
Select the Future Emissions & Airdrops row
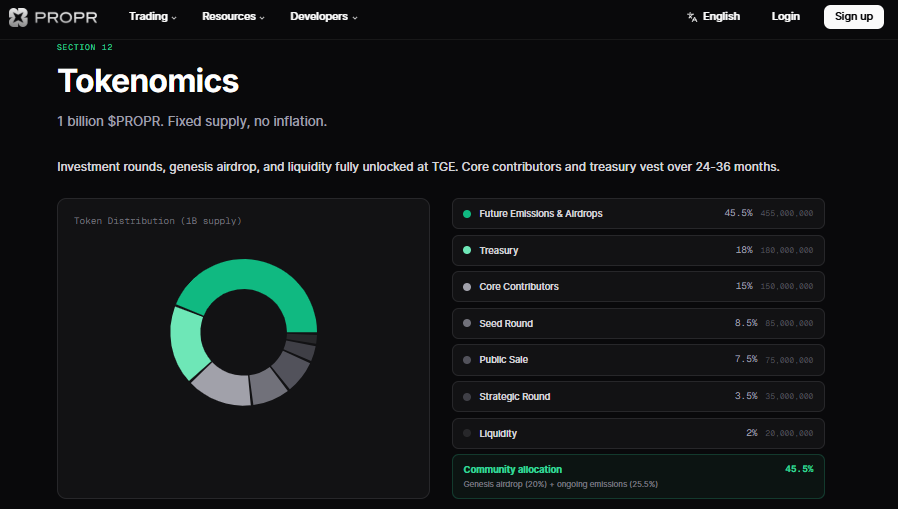(x=638, y=214)
